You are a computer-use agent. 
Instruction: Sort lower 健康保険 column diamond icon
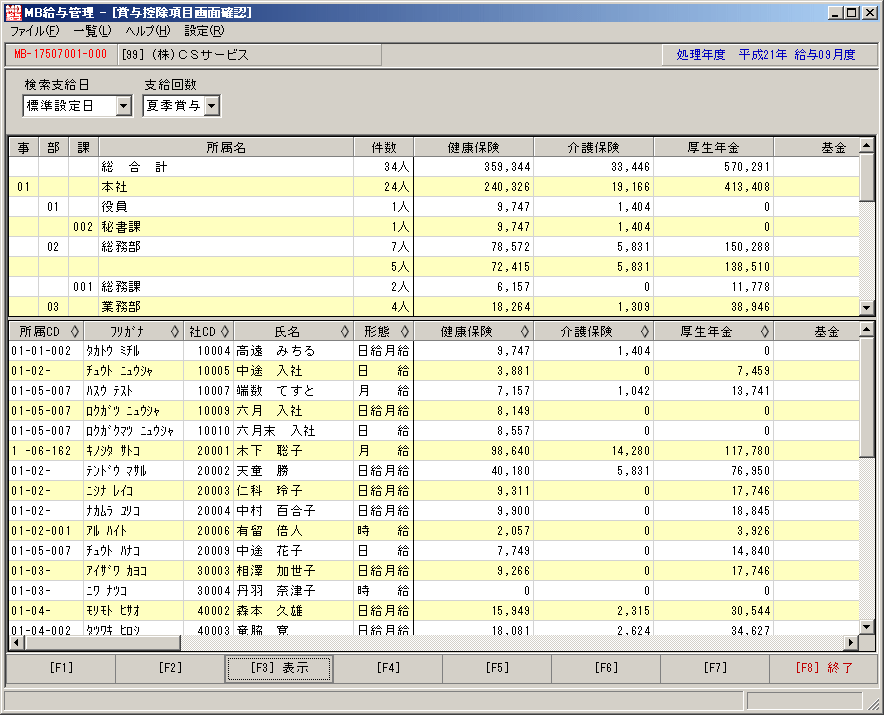[x=525, y=332]
